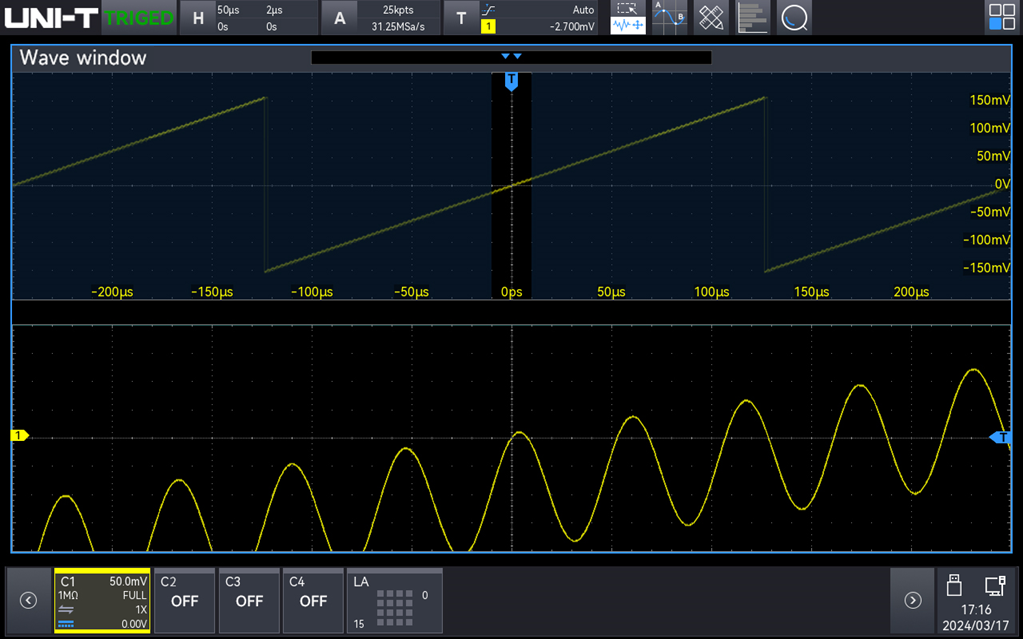Click the search magnifier icon

coord(794,17)
